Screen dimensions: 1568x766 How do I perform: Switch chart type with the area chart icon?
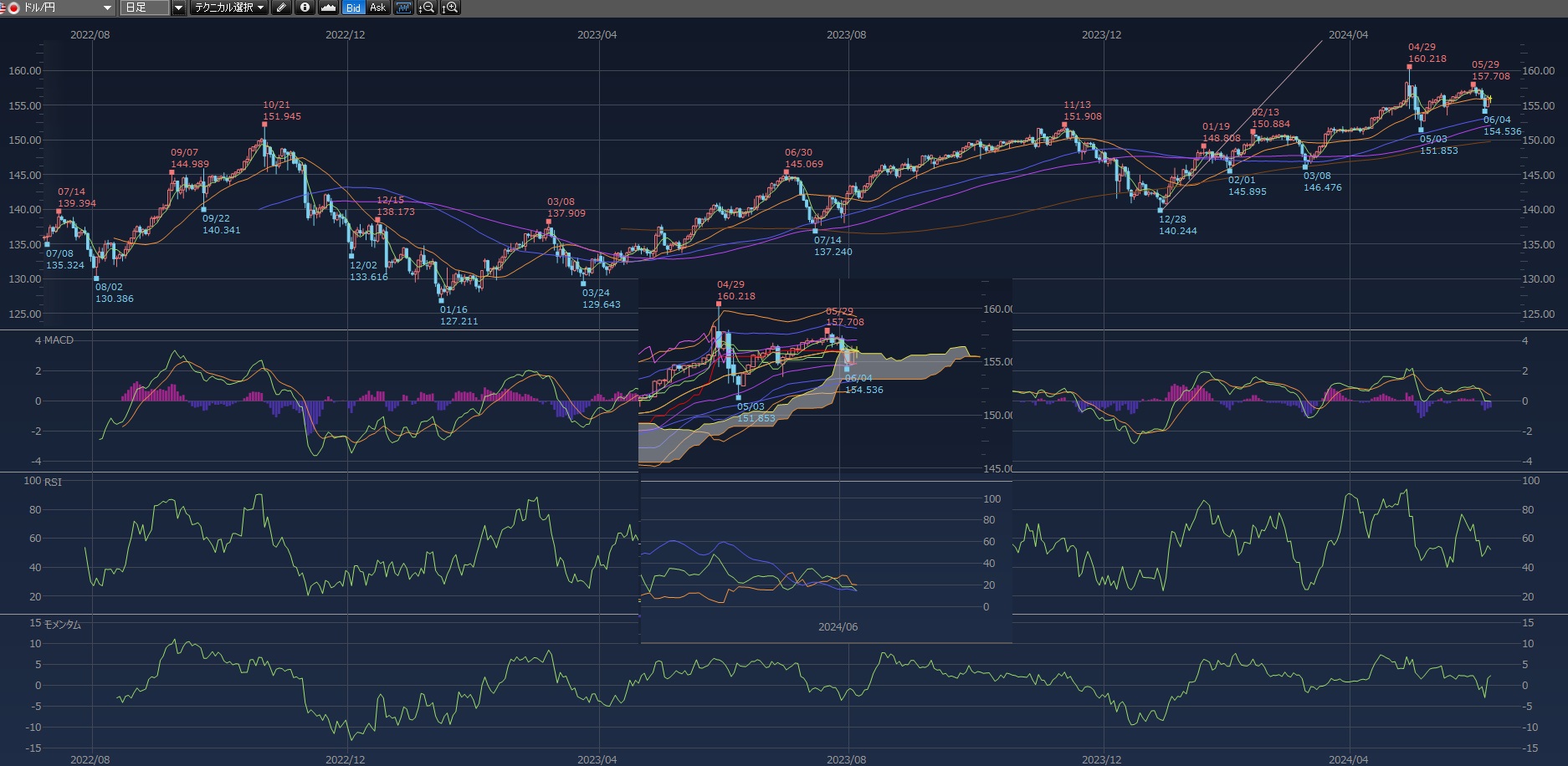[329, 8]
